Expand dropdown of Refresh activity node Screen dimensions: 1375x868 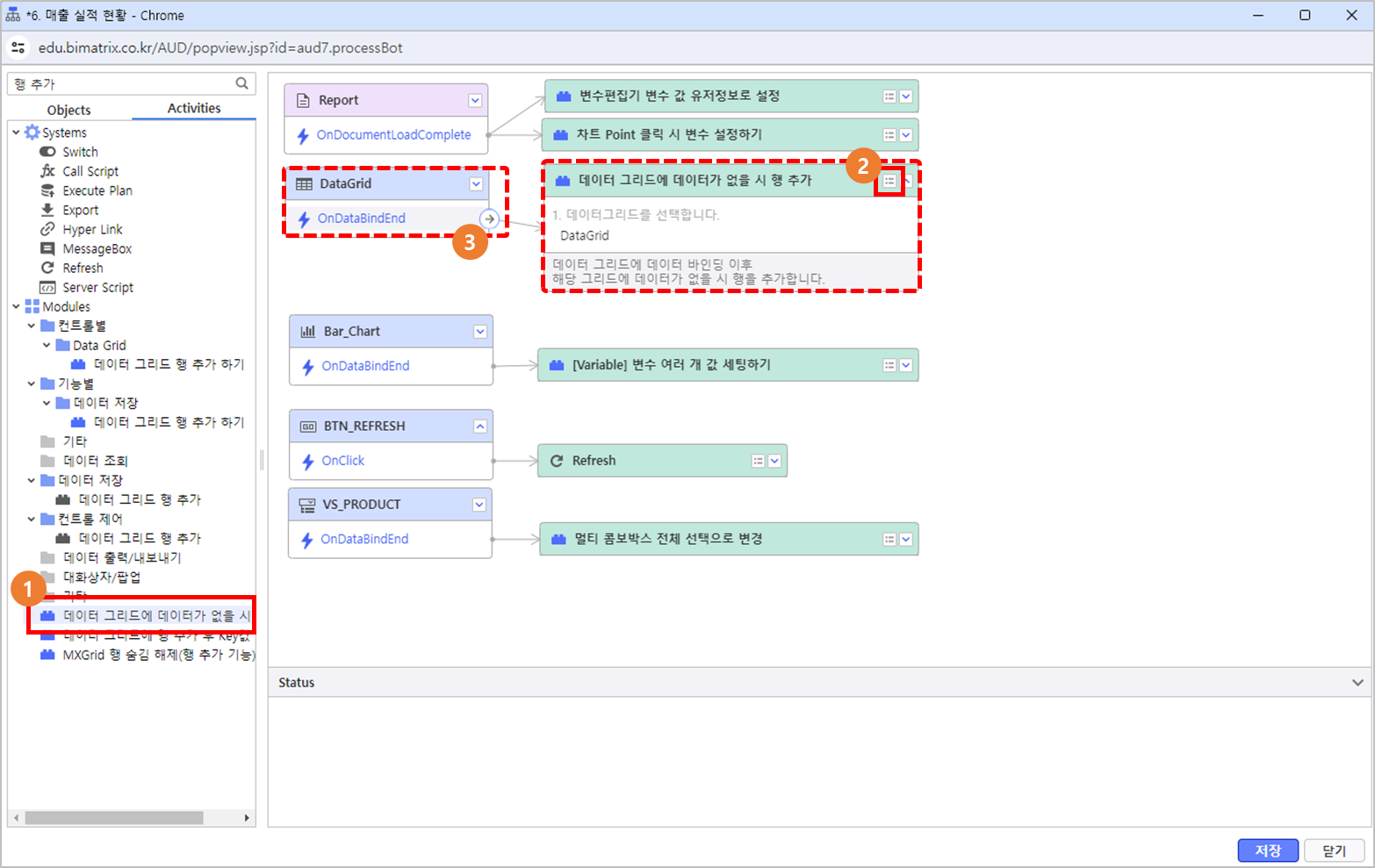click(775, 461)
